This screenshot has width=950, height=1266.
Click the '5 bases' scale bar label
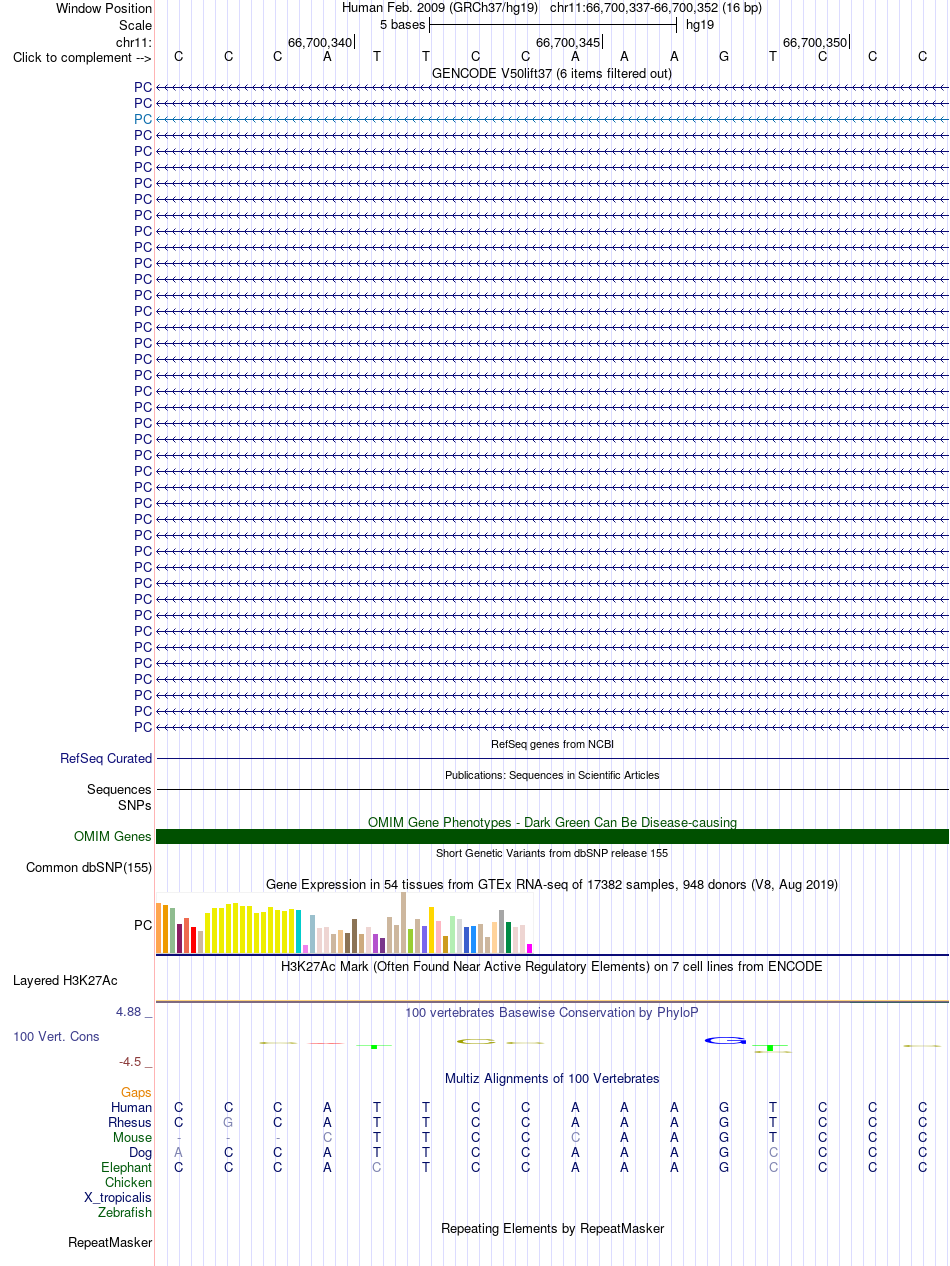pyautogui.click(x=402, y=24)
